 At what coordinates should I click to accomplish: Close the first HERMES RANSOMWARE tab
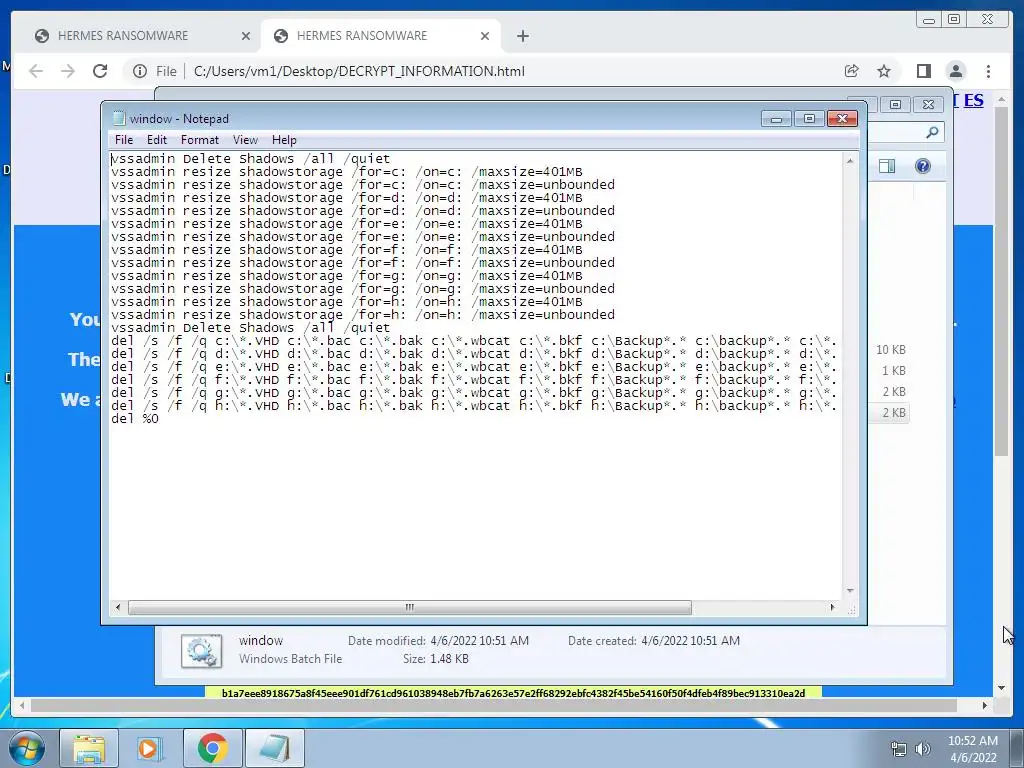coord(246,36)
